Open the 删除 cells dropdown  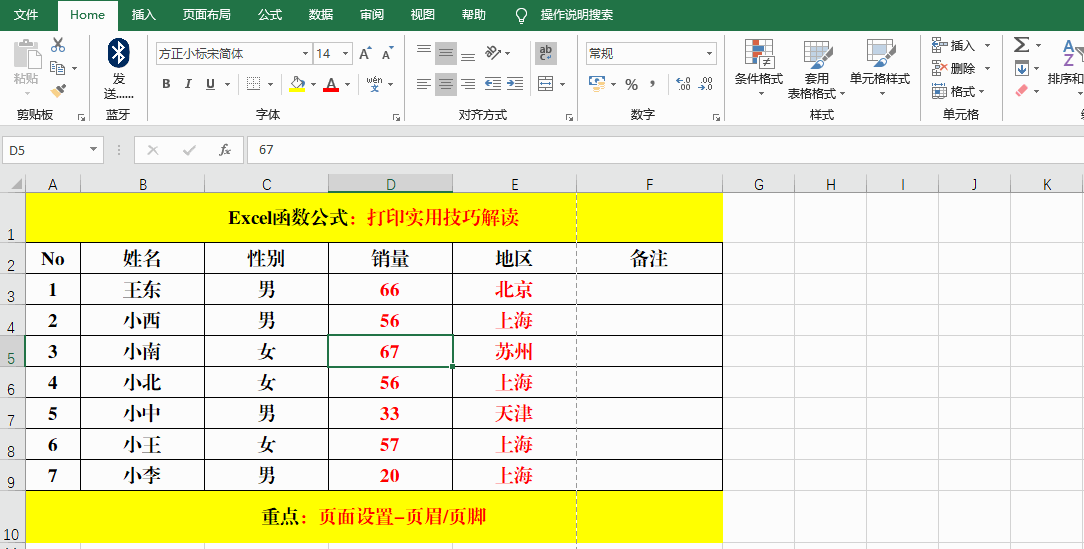coord(987,68)
